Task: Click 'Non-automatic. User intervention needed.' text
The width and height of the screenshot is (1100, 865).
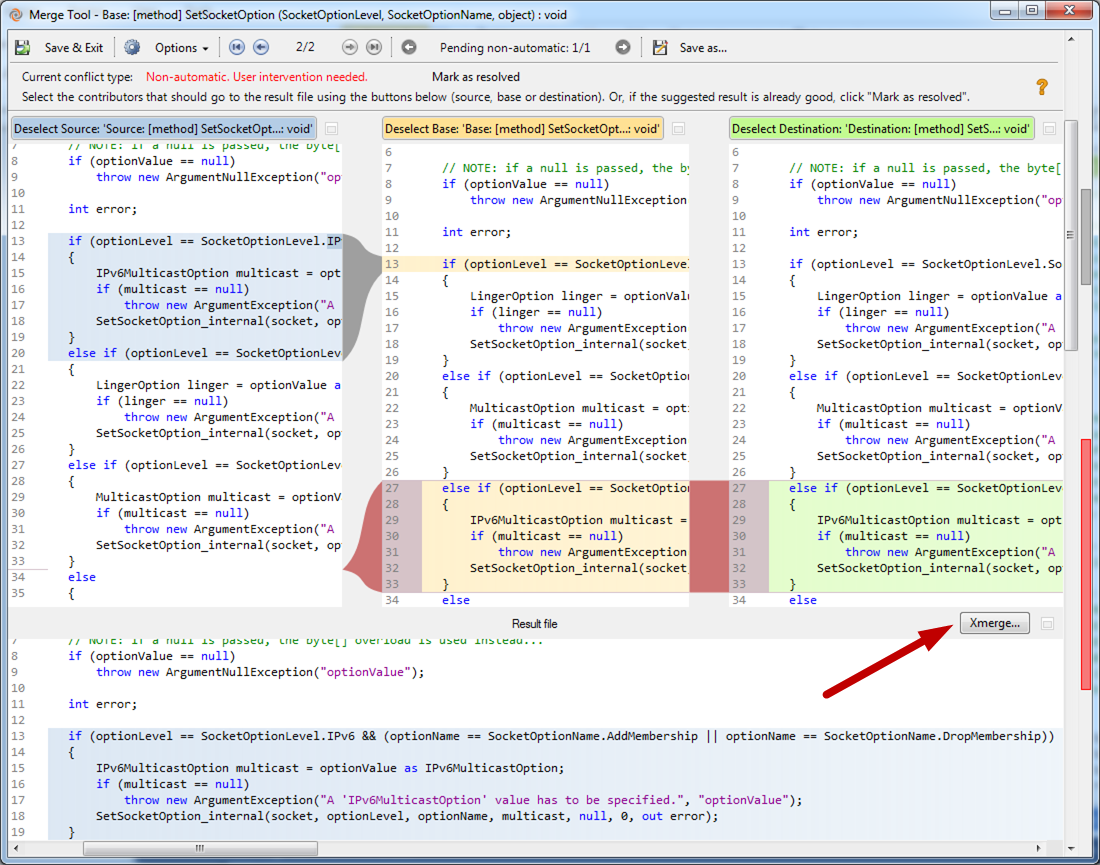Action: [257, 77]
